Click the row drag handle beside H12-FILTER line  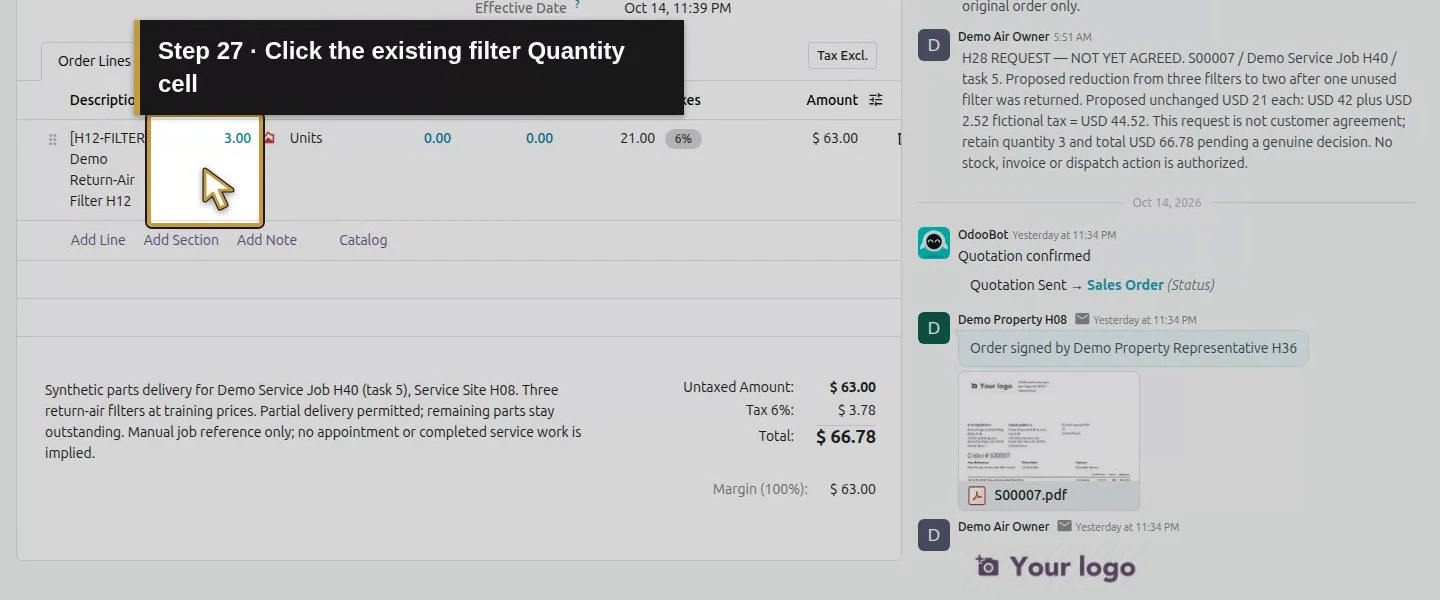pyautogui.click(x=53, y=140)
